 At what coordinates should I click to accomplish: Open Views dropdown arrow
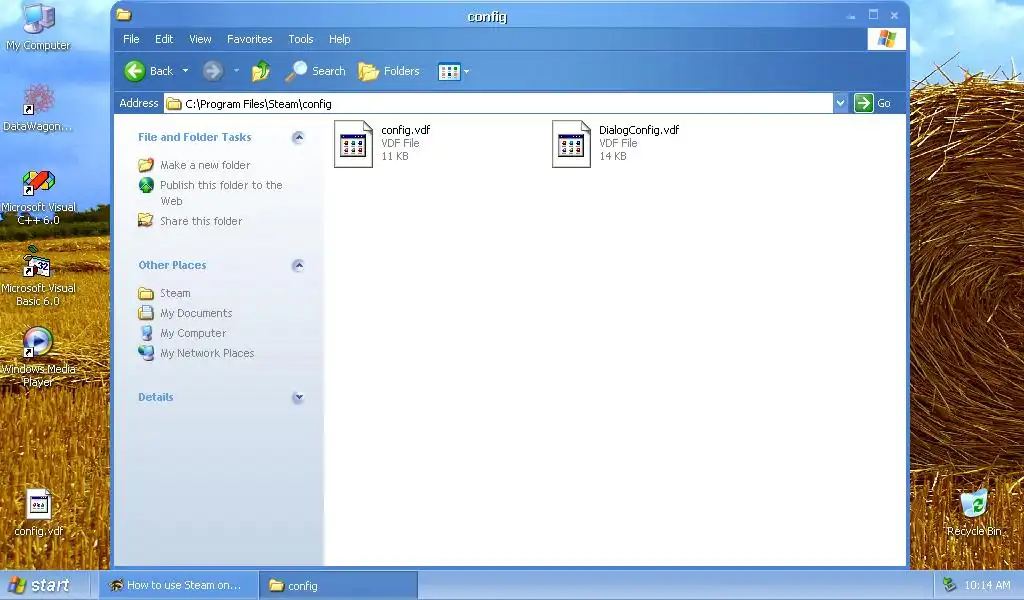click(466, 72)
